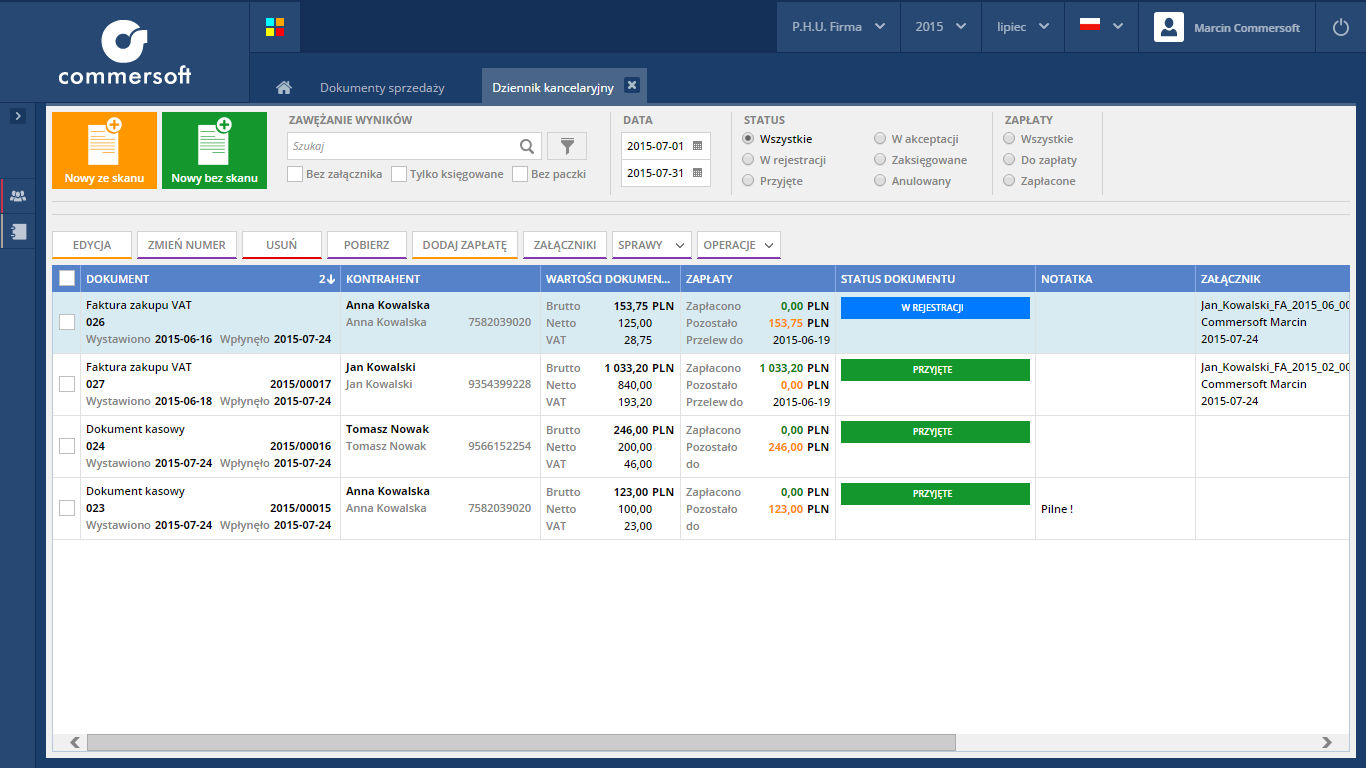Close the Dziennik kancelaryjny tab
The width and height of the screenshot is (1366, 768).
[x=631, y=85]
